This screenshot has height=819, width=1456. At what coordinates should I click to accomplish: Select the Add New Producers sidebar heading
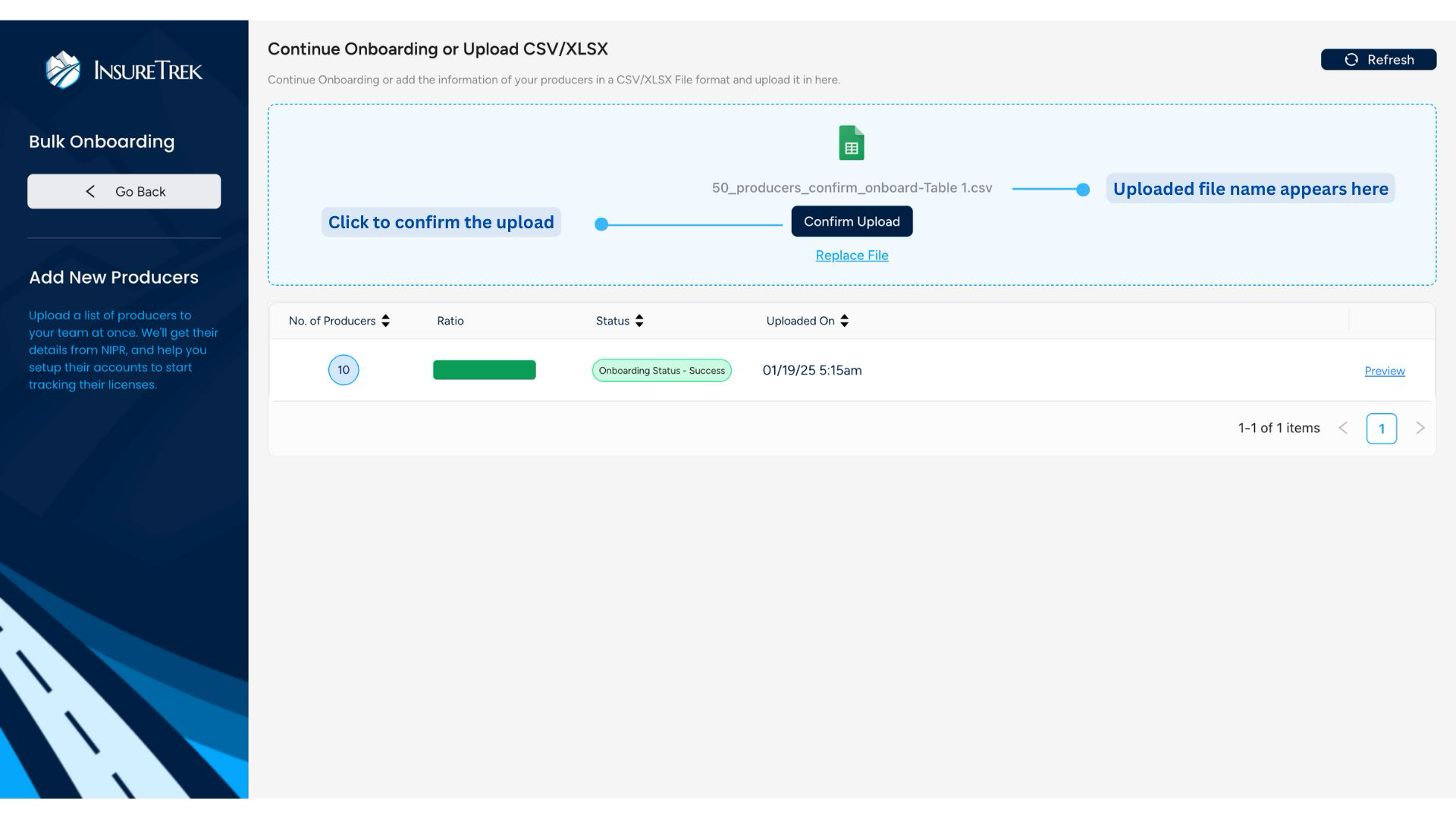point(114,278)
